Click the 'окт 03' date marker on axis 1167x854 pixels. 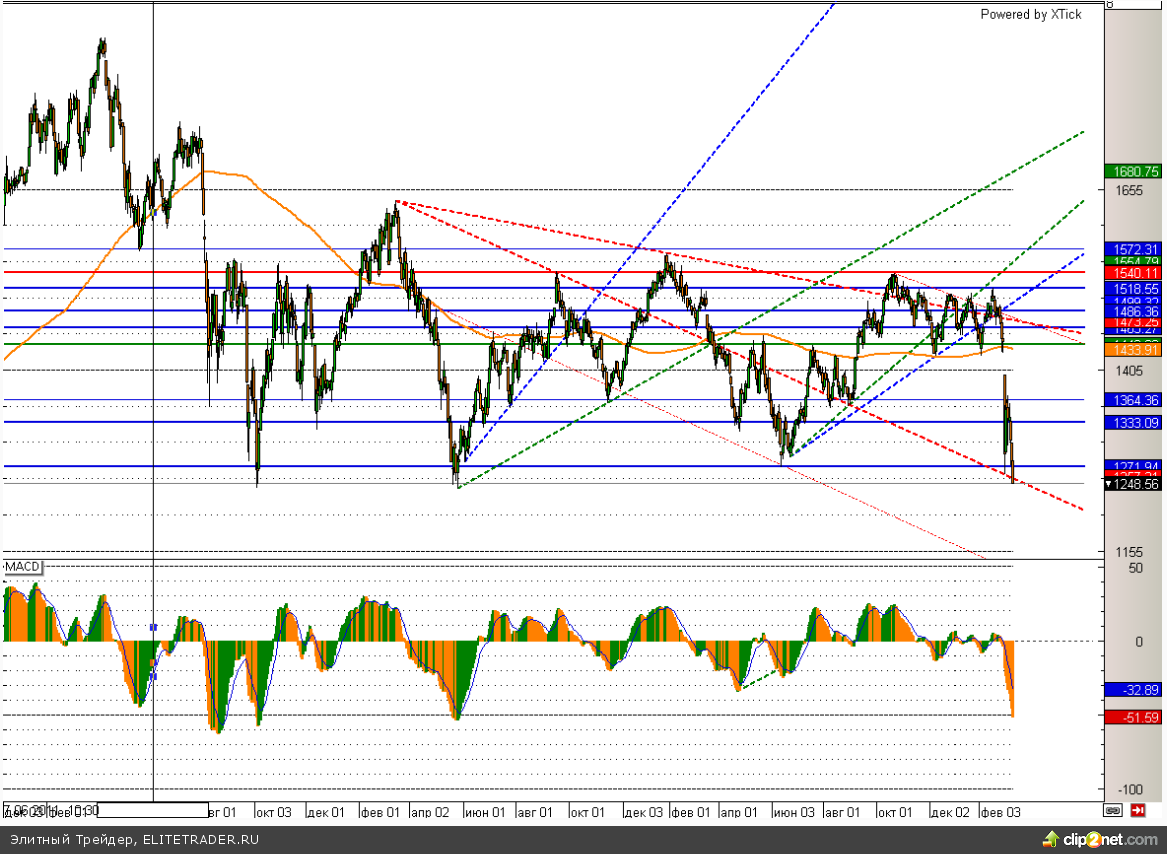tap(272, 813)
